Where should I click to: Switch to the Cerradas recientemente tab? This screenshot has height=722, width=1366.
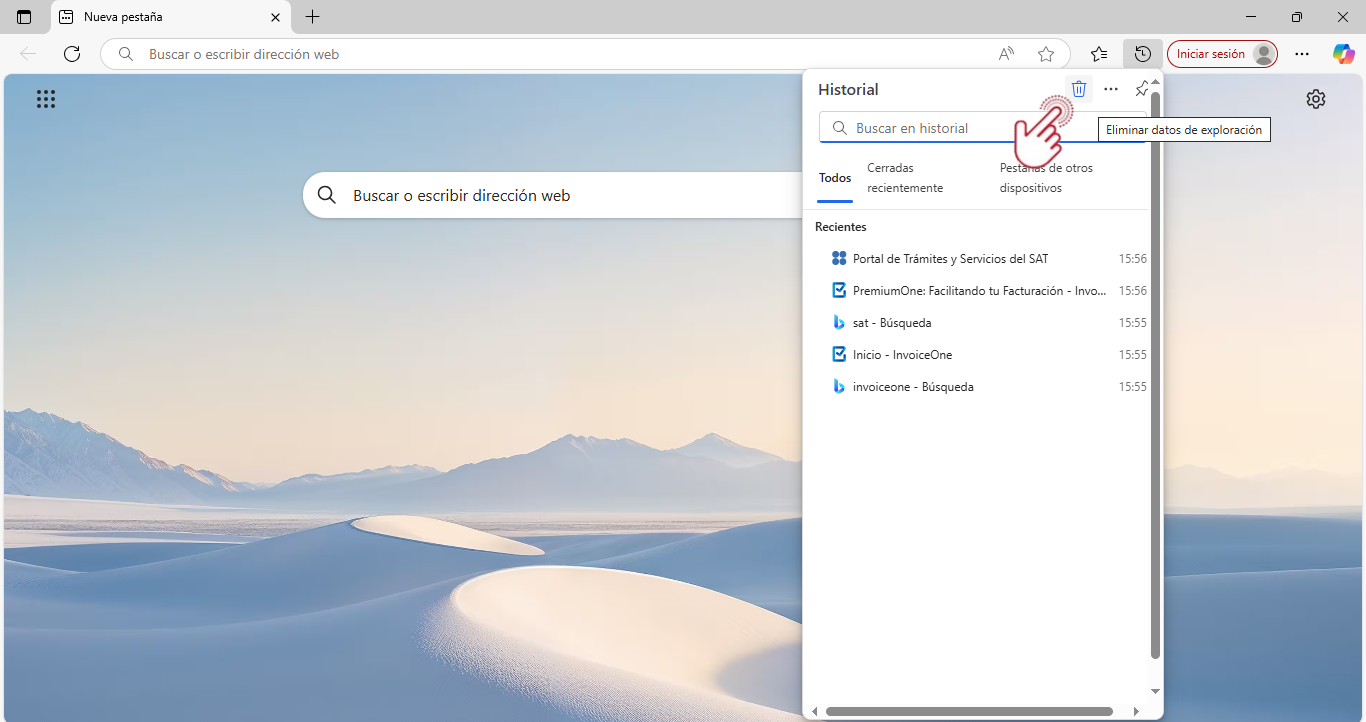pos(904,178)
